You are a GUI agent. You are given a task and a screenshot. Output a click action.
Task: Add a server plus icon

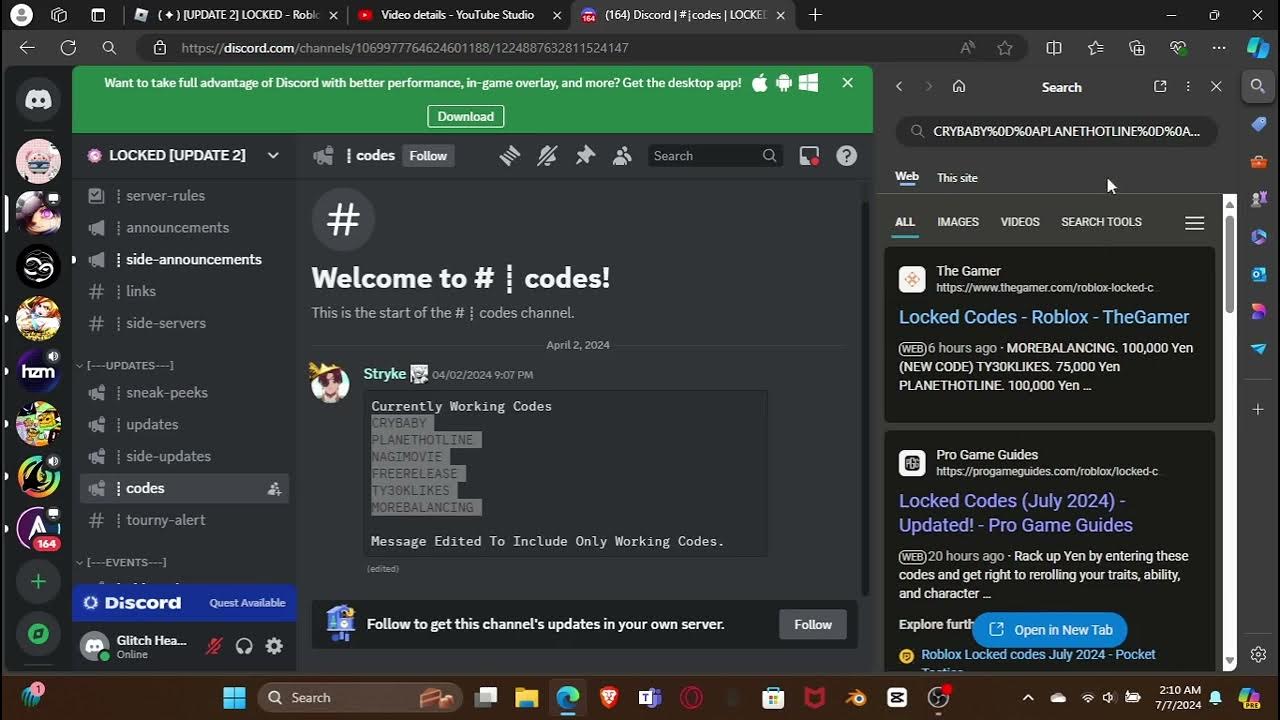[x=38, y=581]
